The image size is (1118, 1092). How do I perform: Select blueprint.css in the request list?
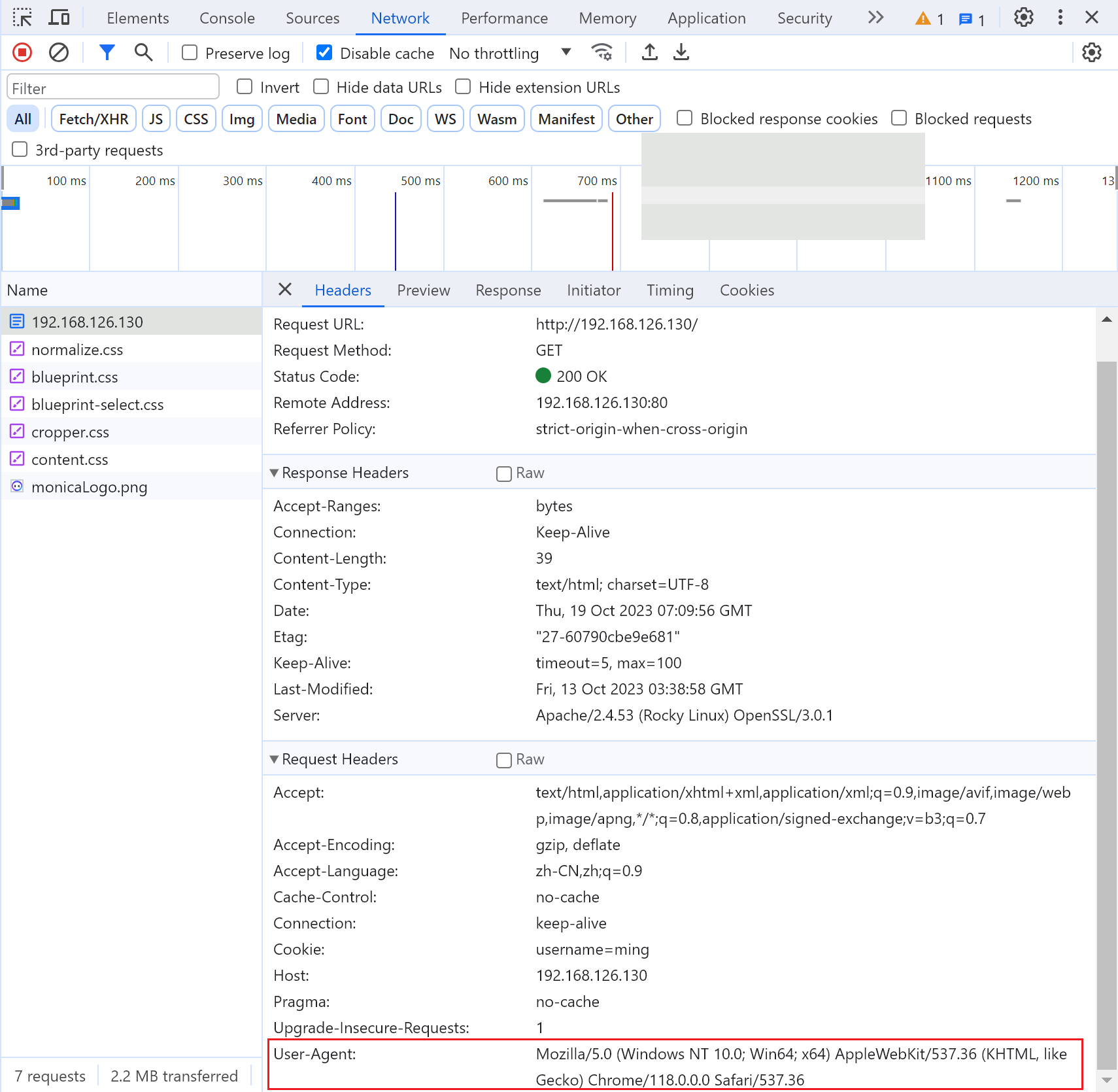point(75,377)
